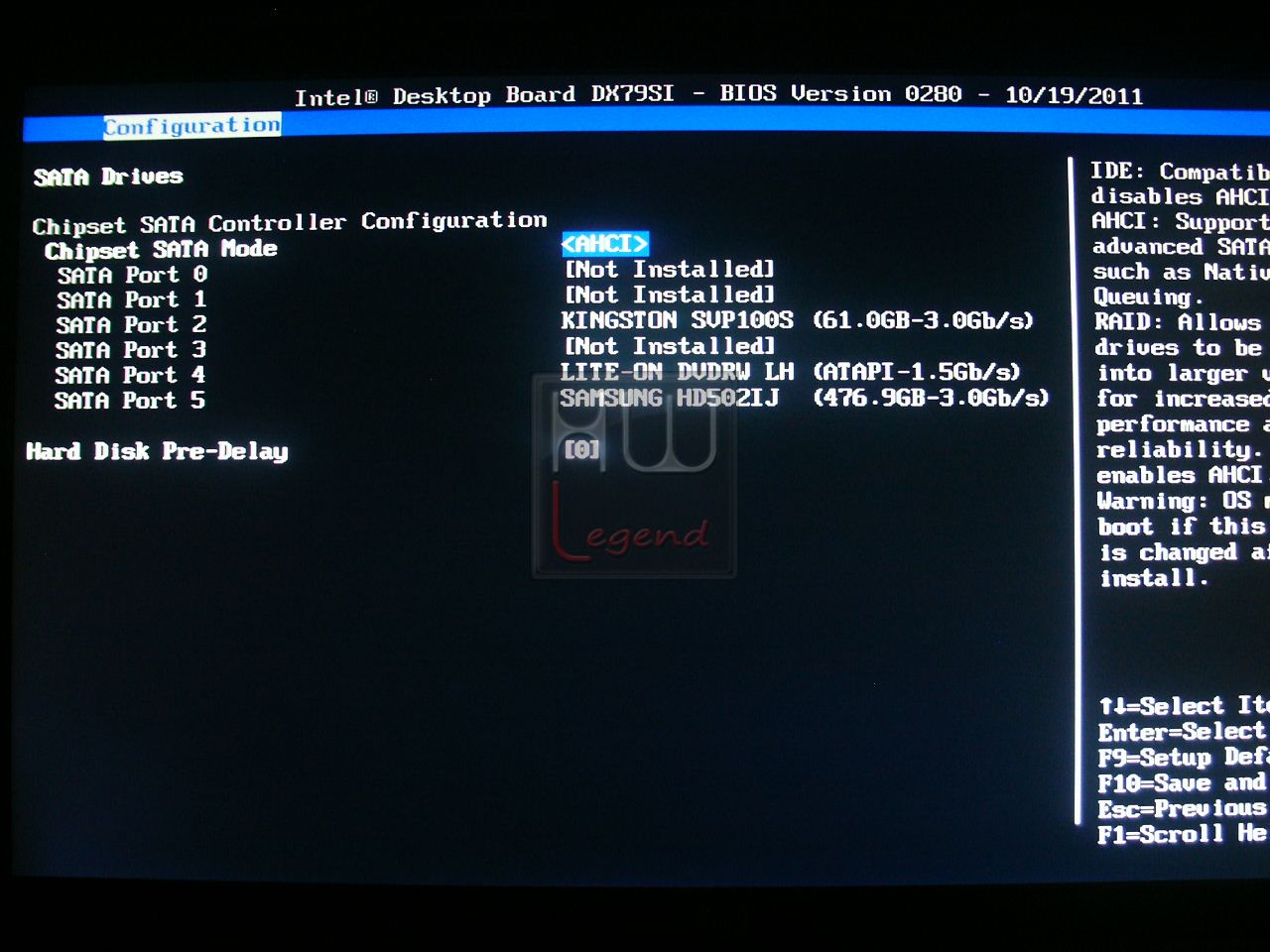This screenshot has height=952, width=1270.
Task: Select SATA Port 1 row label
Action: click(x=131, y=299)
